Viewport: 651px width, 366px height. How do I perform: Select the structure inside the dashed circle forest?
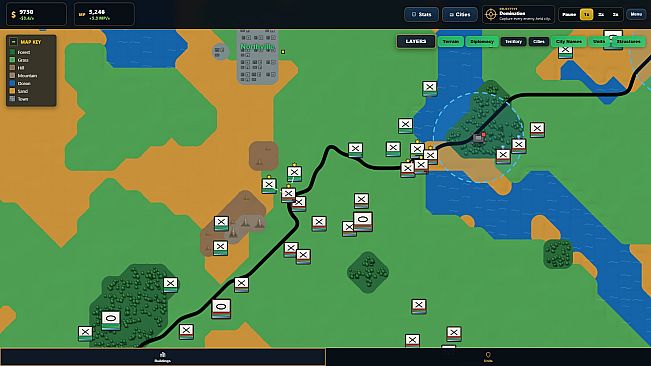[x=478, y=137]
